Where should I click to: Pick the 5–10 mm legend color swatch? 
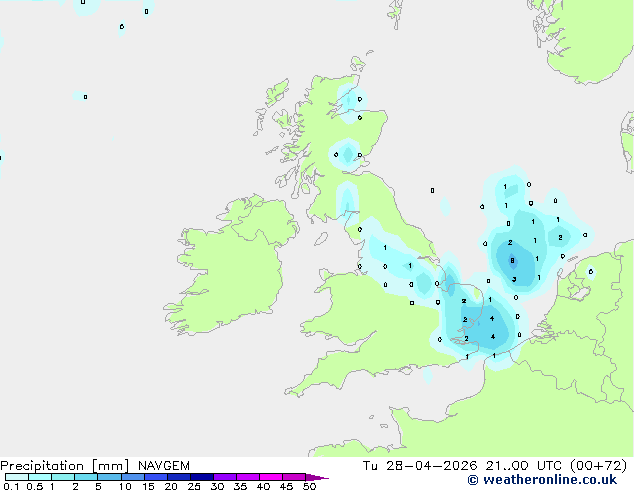pos(109,478)
